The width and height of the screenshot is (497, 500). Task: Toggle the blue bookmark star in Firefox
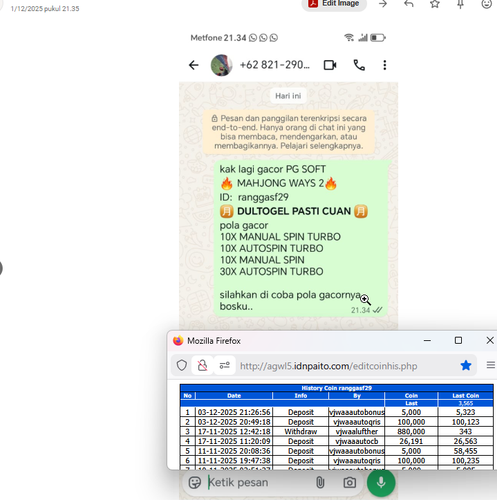click(466, 366)
